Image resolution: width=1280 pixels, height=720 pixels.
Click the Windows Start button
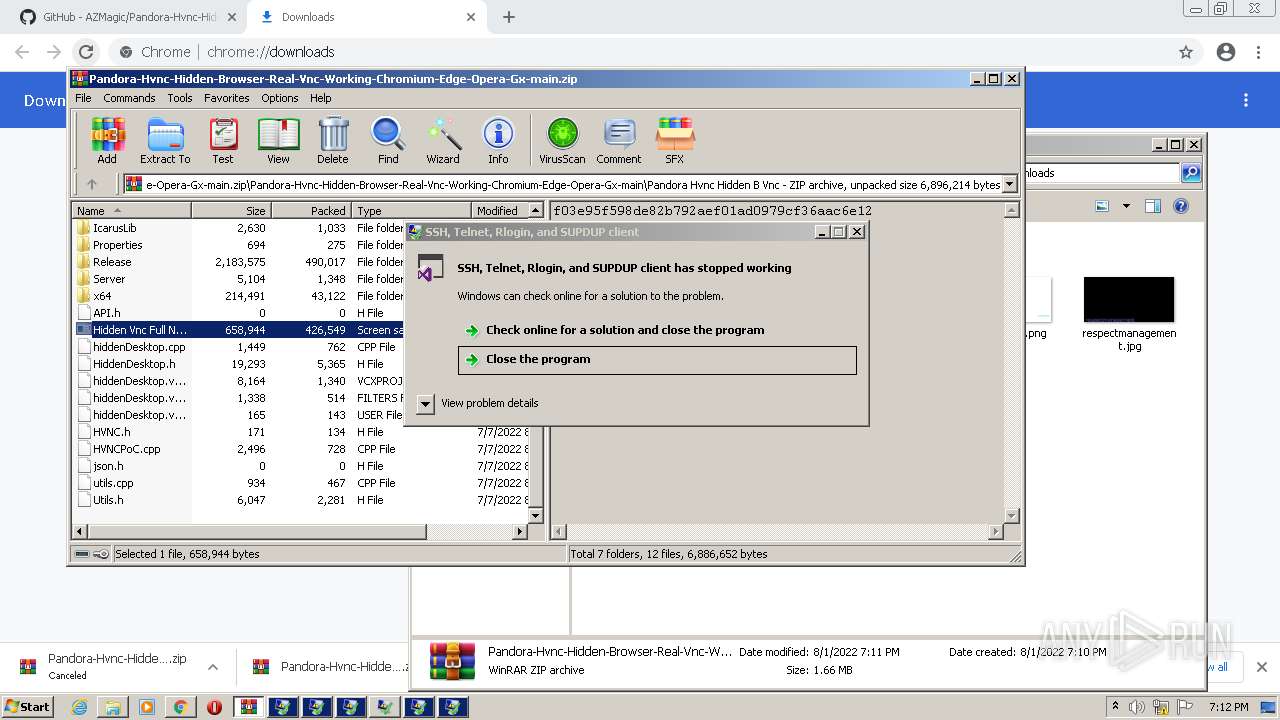[28, 707]
